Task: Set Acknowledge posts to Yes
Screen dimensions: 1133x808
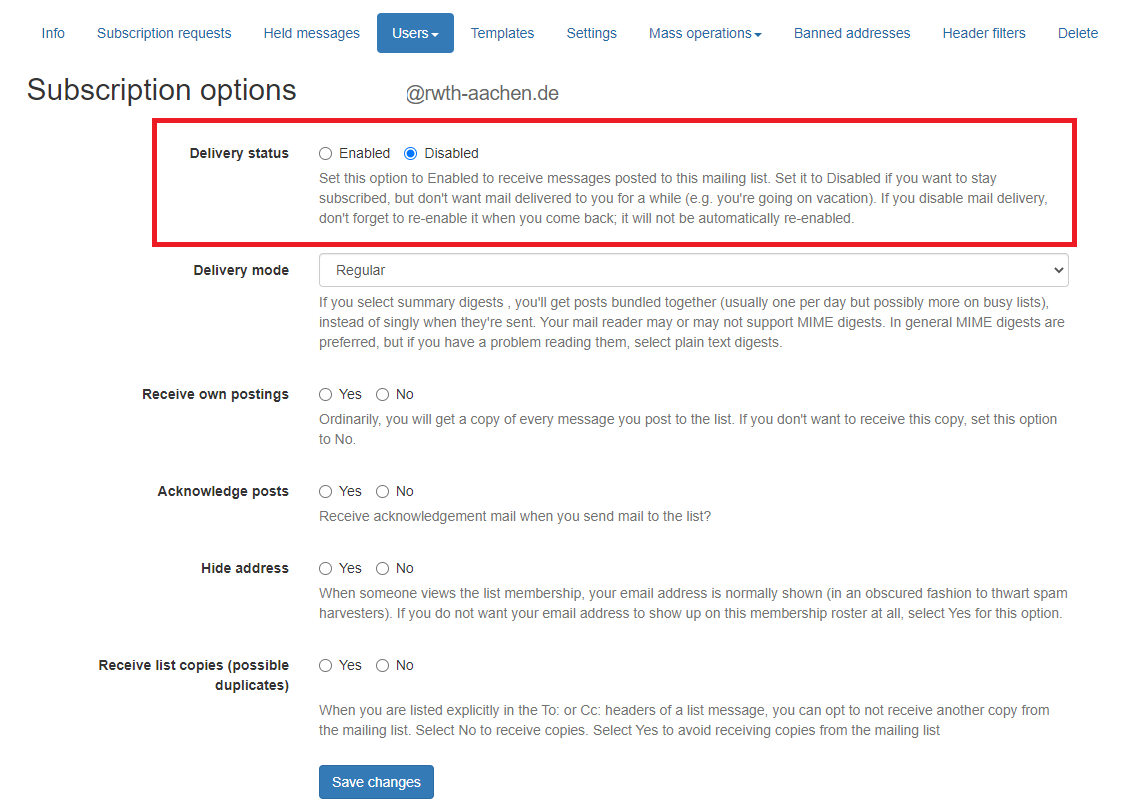Action: click(326, 492)
